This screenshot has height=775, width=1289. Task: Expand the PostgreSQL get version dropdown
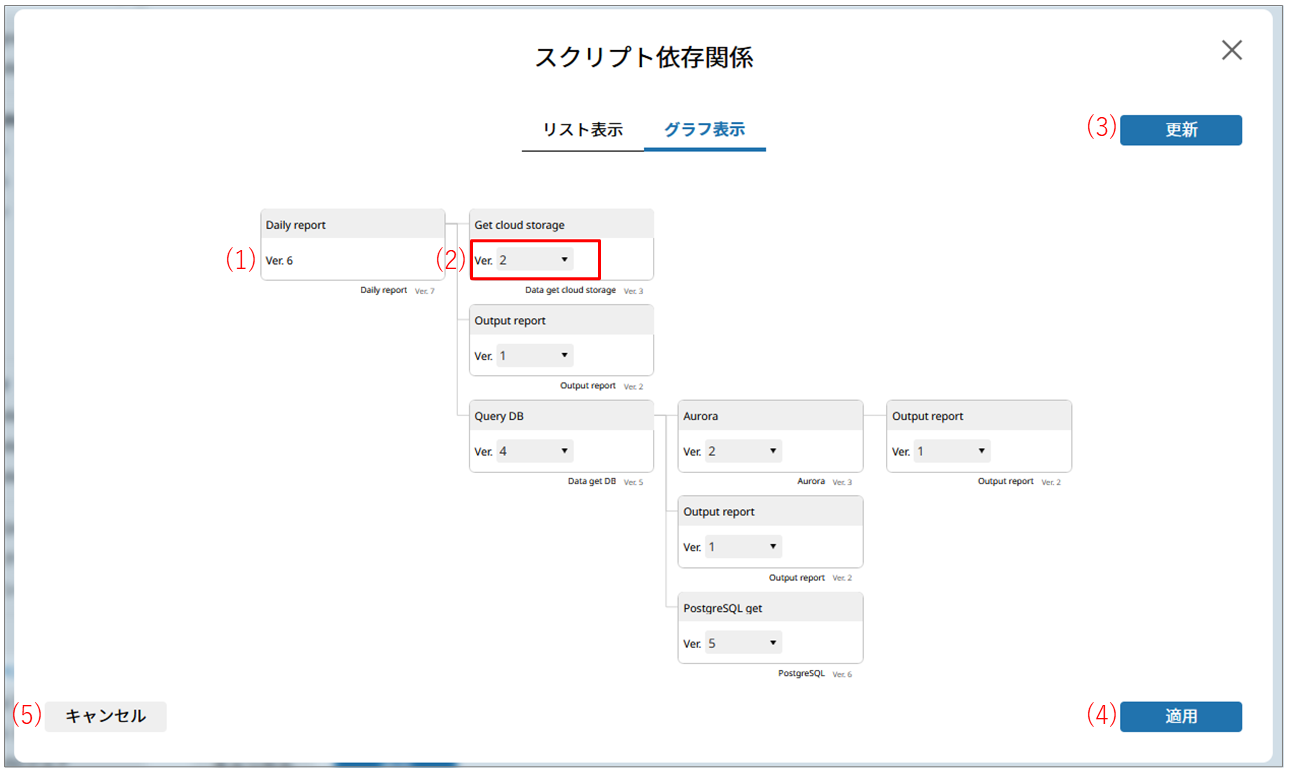[743, 643]
